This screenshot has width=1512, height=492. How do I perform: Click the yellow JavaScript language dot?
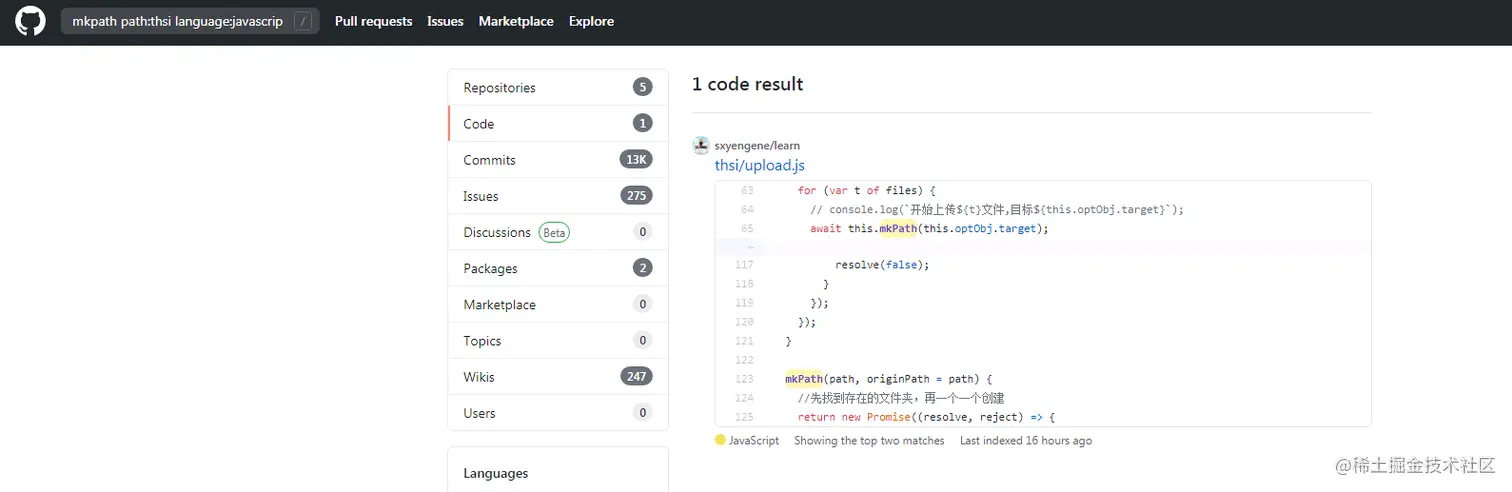(x=720, y=440)
